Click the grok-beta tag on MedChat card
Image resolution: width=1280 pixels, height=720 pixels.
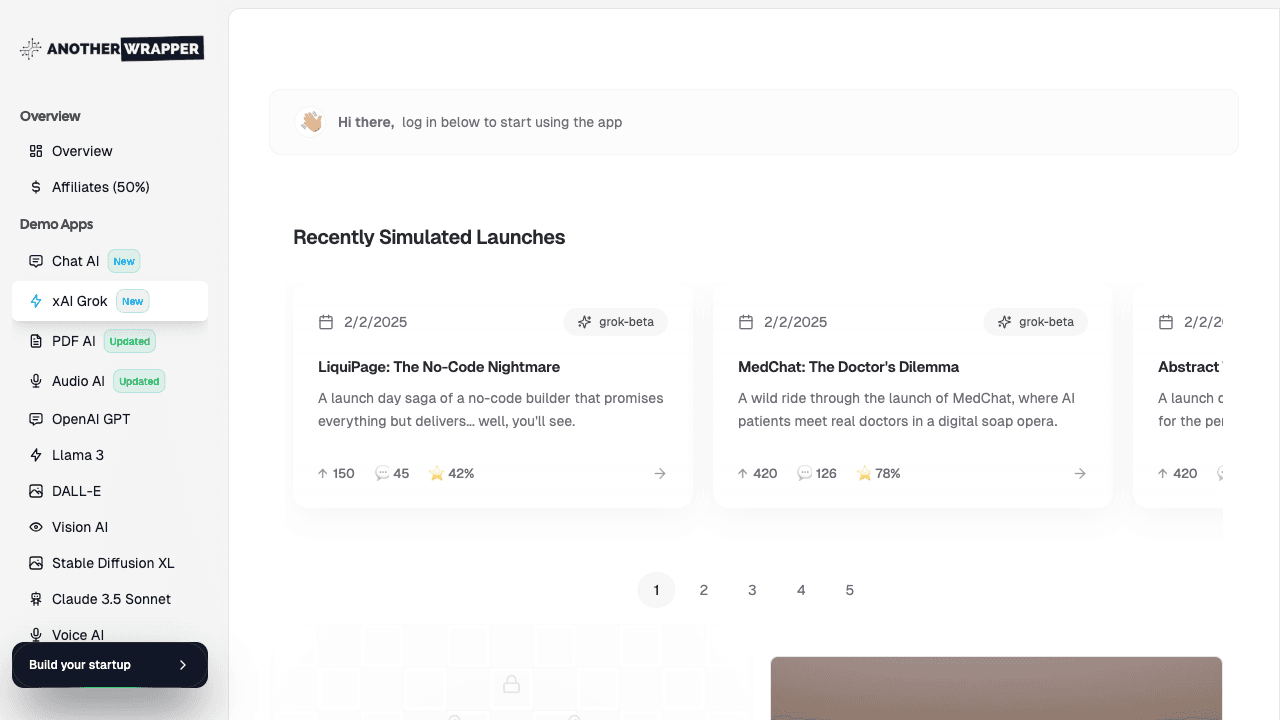click(1036, 322)
